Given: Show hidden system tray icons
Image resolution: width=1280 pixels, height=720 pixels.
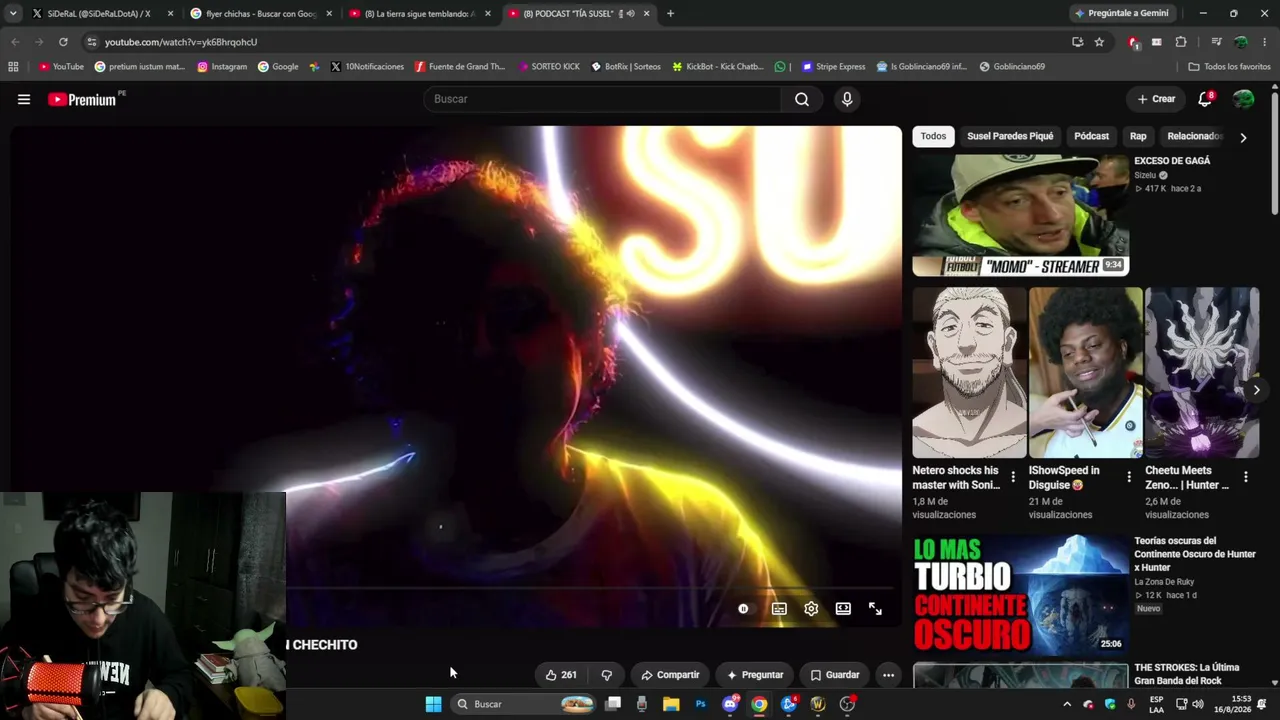Looking at the screenshot, I should point(1066,704).
